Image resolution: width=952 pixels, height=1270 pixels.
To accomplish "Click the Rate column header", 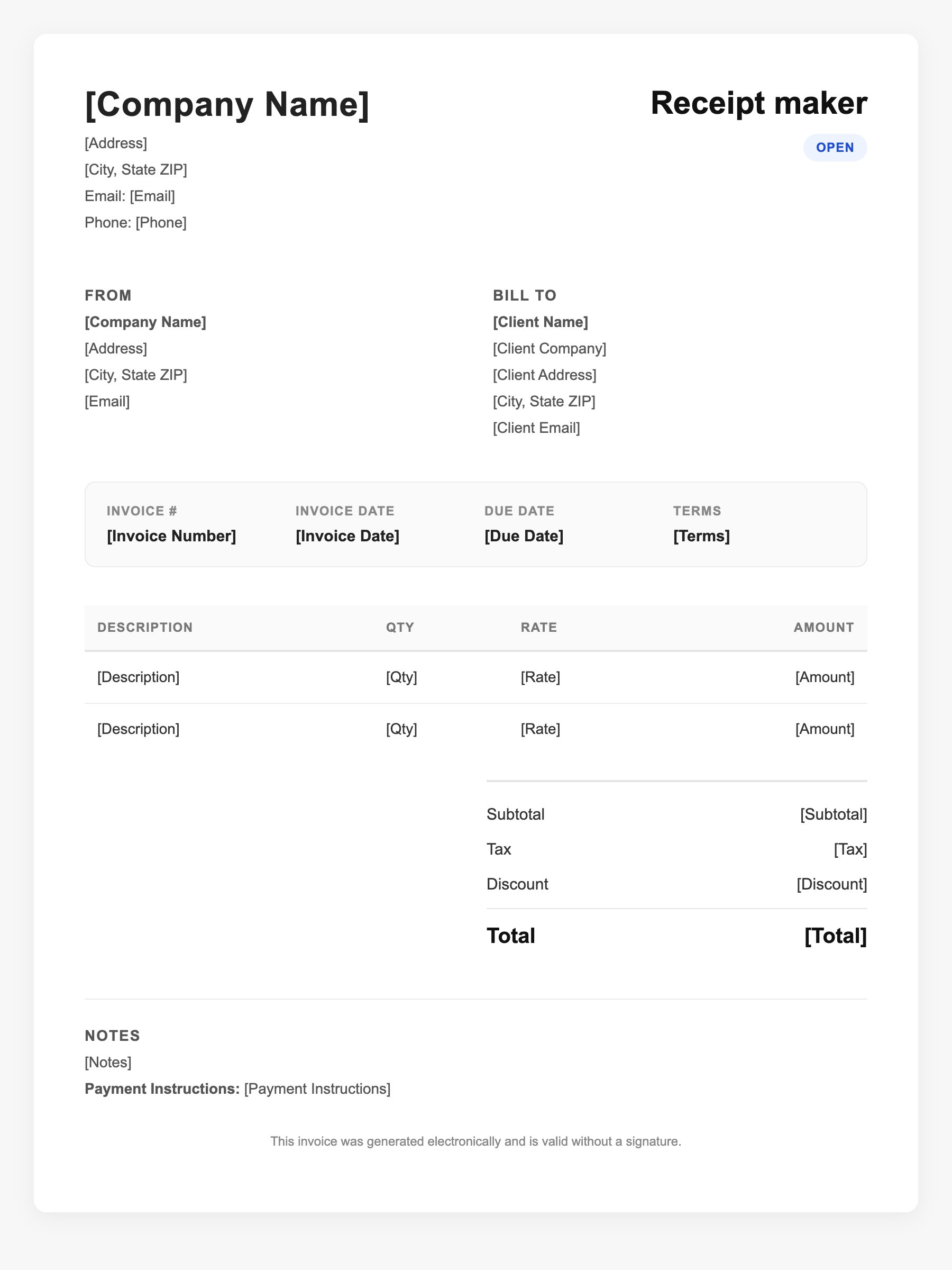I will (x=538, y=628).
